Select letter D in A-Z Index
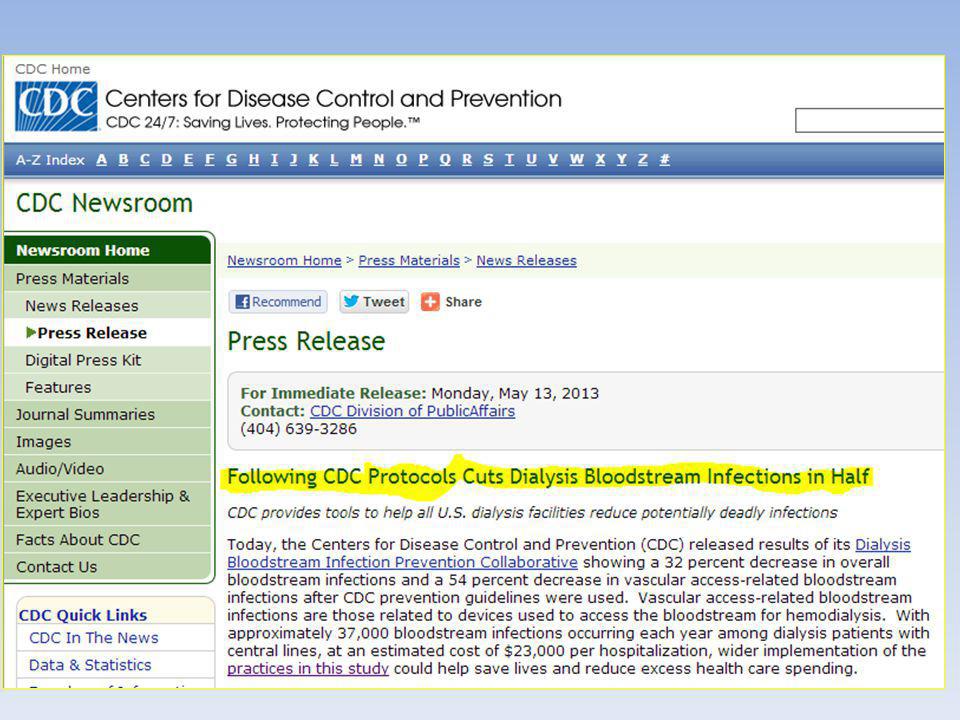Viewport: 960px width, 720px height. tap(167, 160)
